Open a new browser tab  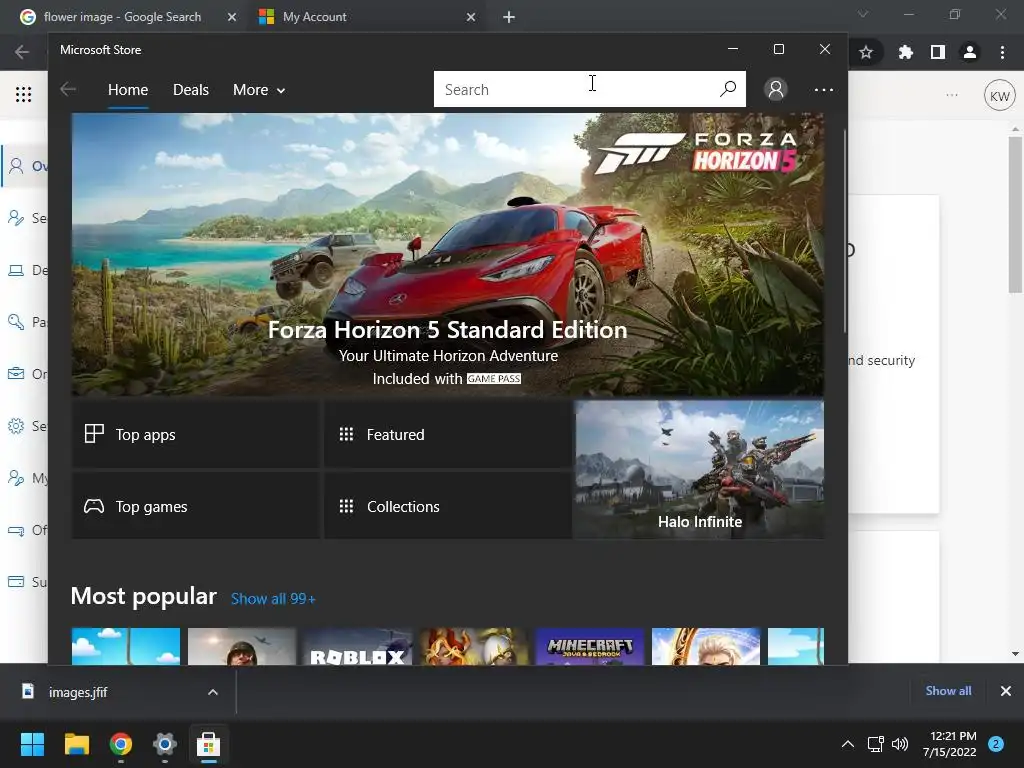(x=509, y=17)
